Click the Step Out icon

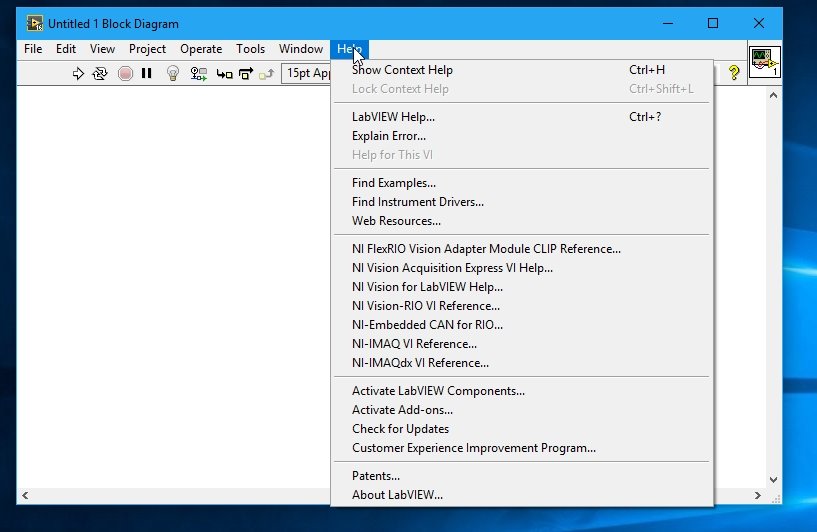click(266, 74)
